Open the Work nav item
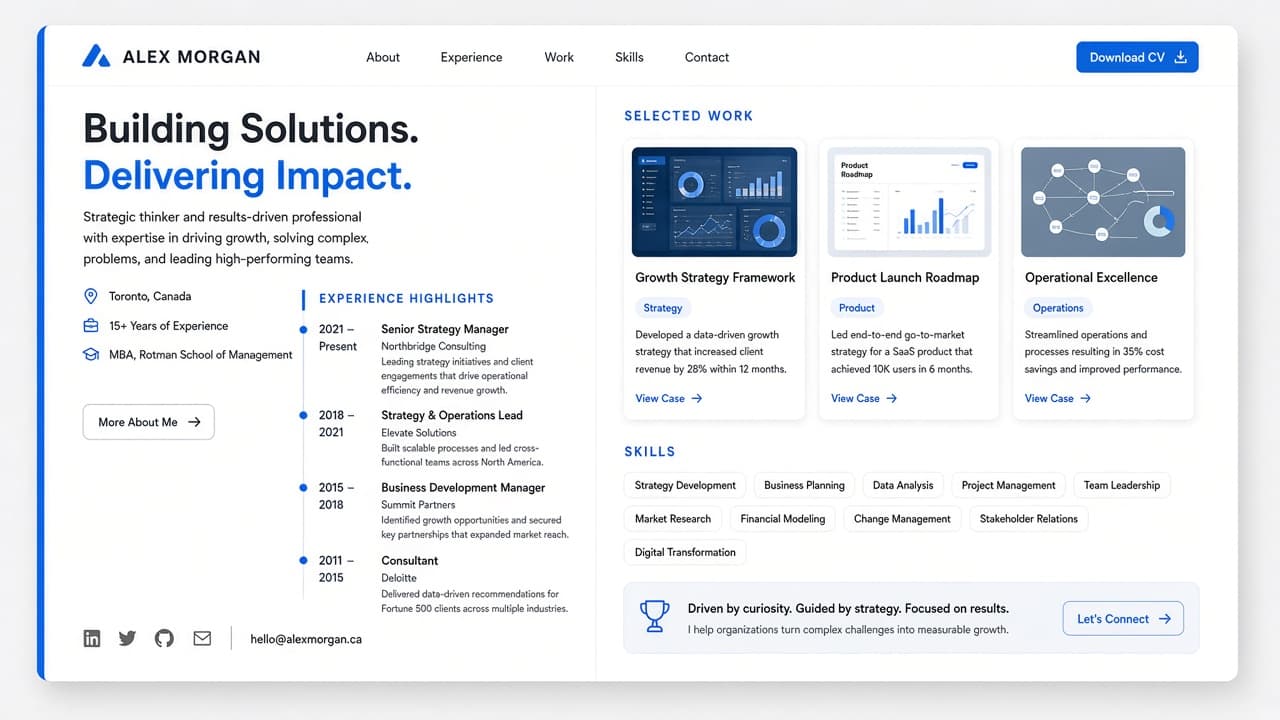This screenshot has width=1280, height=720. 559,57
